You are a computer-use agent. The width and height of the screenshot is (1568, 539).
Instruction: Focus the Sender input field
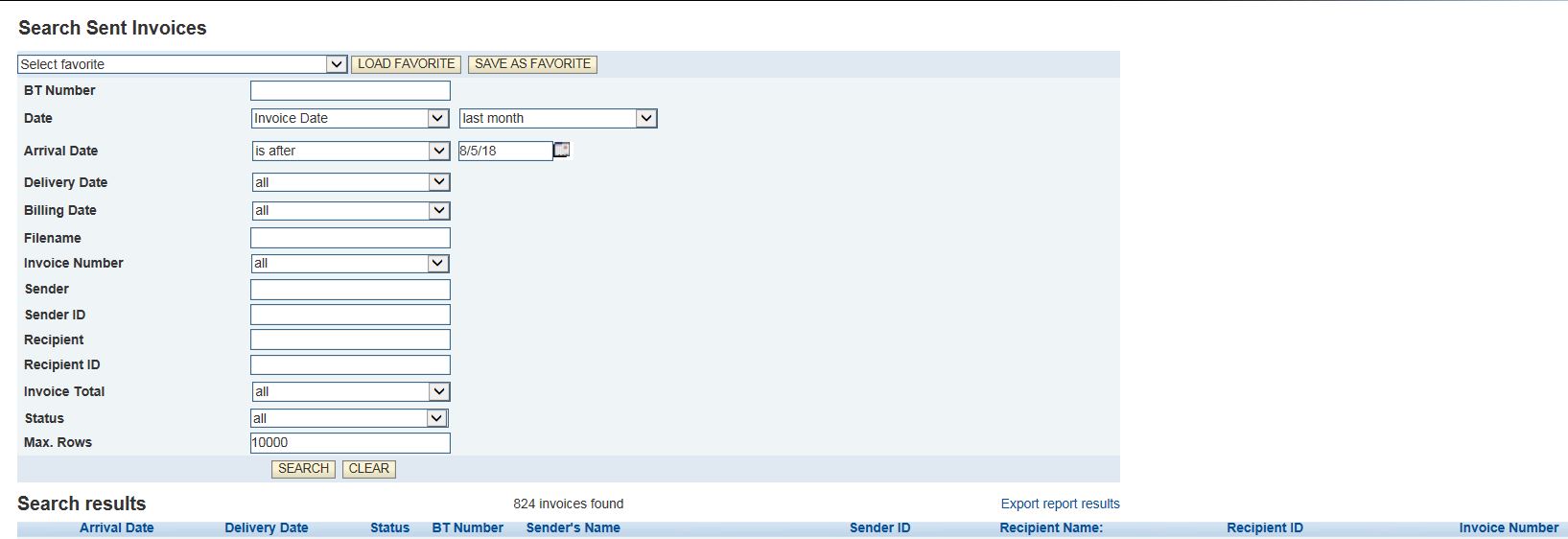click(x=350, y=289)
